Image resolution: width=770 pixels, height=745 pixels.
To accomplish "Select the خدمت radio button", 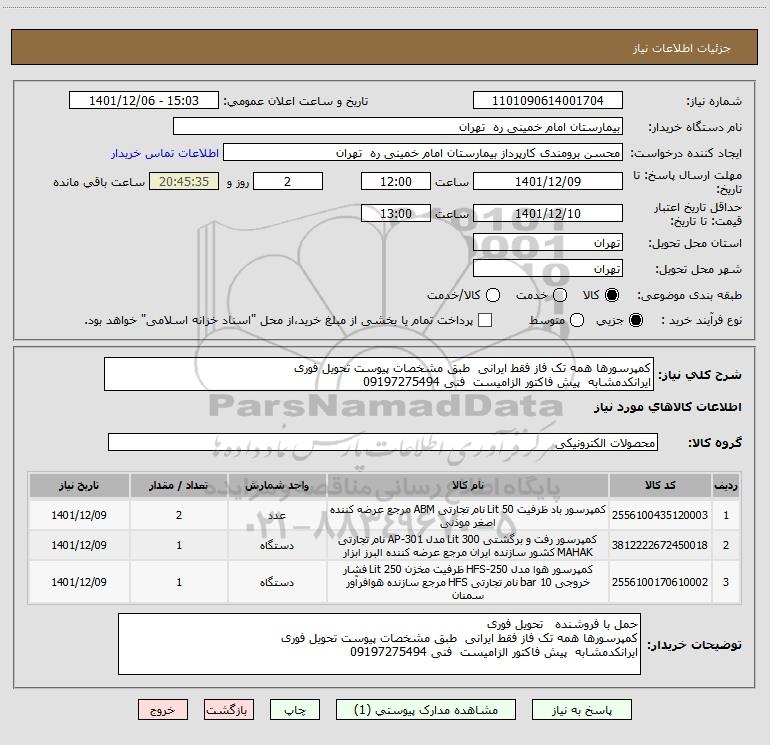I will coord(560,295).
